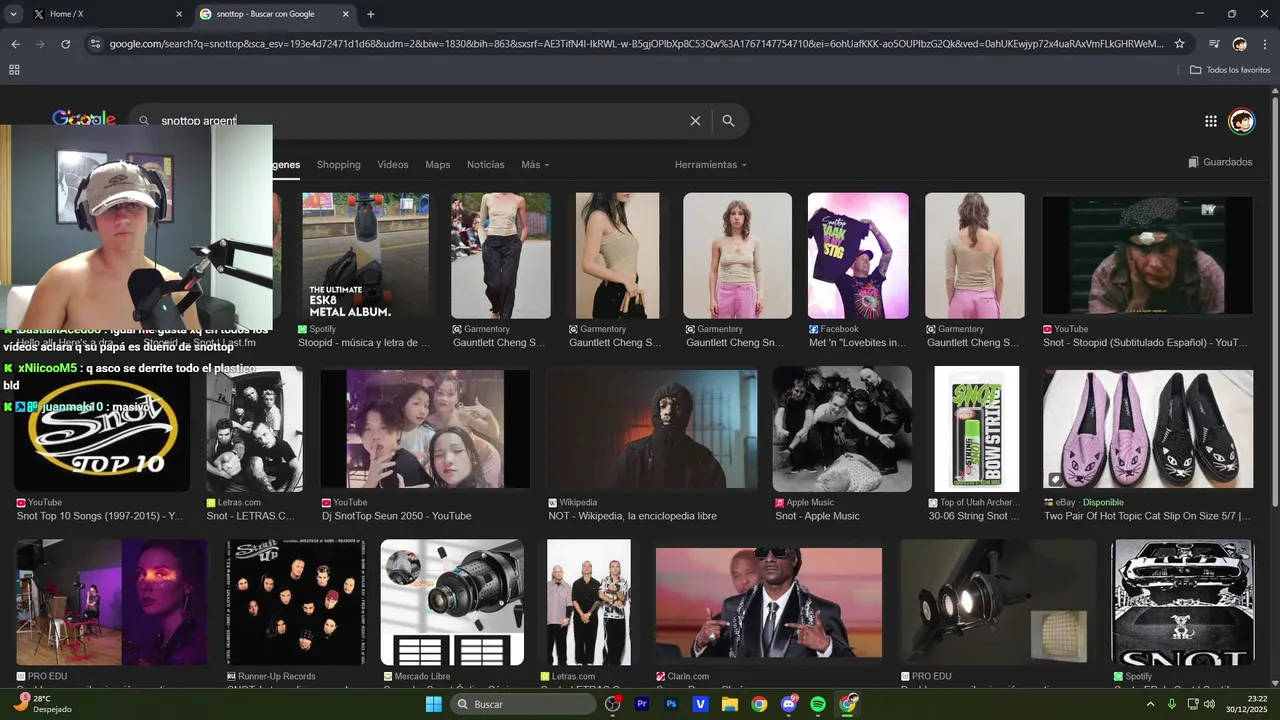Show hidden system tray icons chevron
Image resolution: width=1280 pixels, height=720 pixels.
[x=1150, y=704]
